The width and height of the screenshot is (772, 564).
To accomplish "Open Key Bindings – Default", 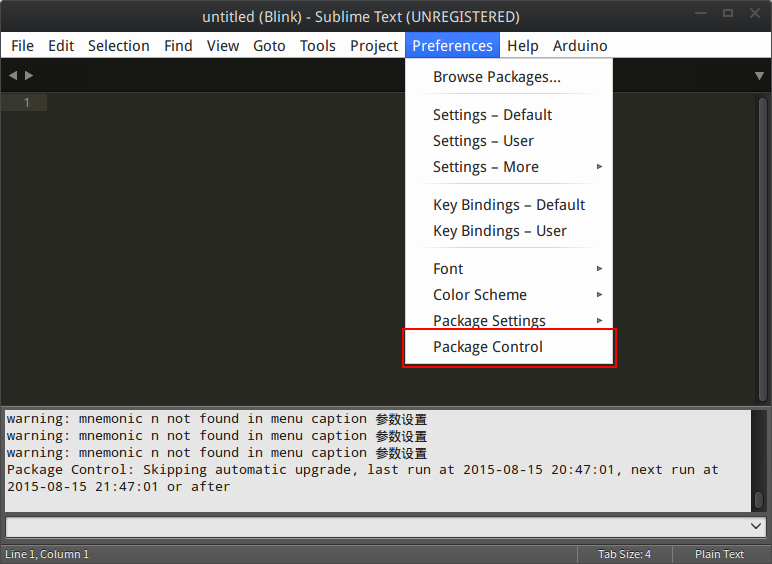I will tap(509, 205).
